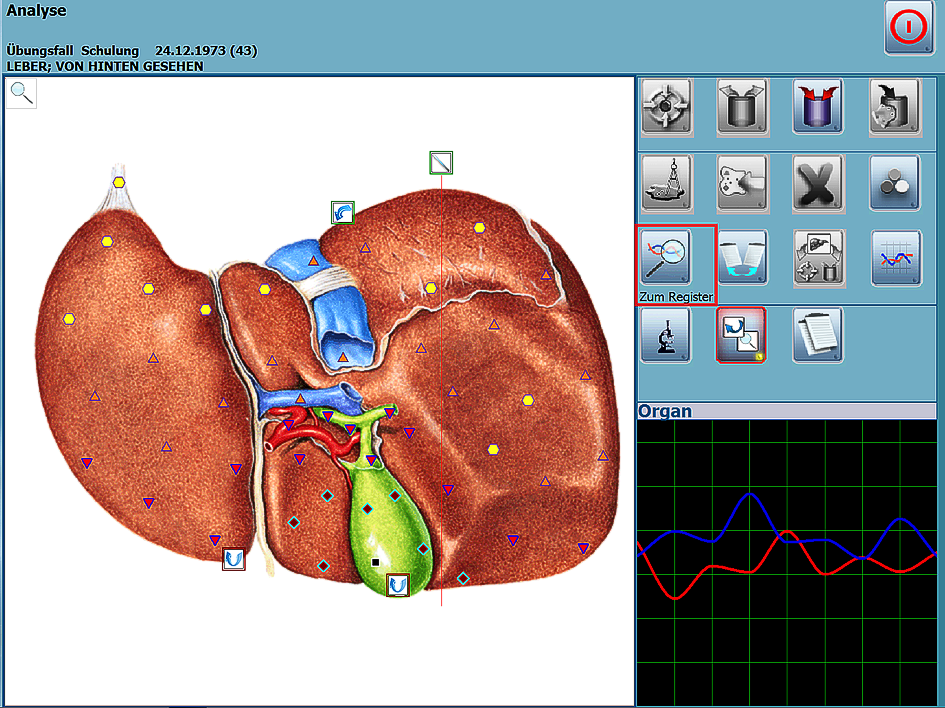
Task: Click the gray cylinder with outward arrows
Action: point(742,107)
